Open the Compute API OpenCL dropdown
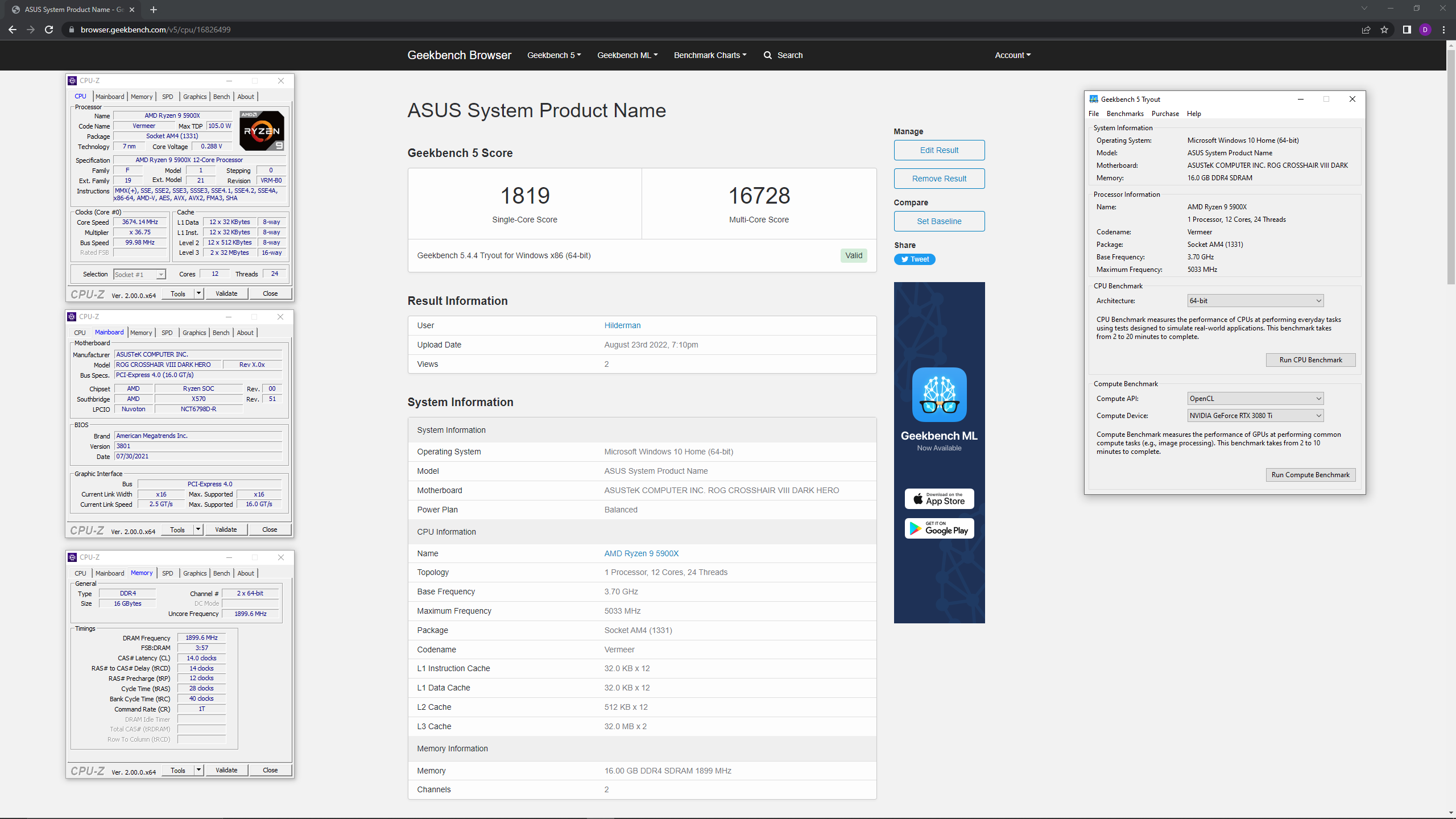Viewport: 1456px width, 819px height. coord(1255,399)
